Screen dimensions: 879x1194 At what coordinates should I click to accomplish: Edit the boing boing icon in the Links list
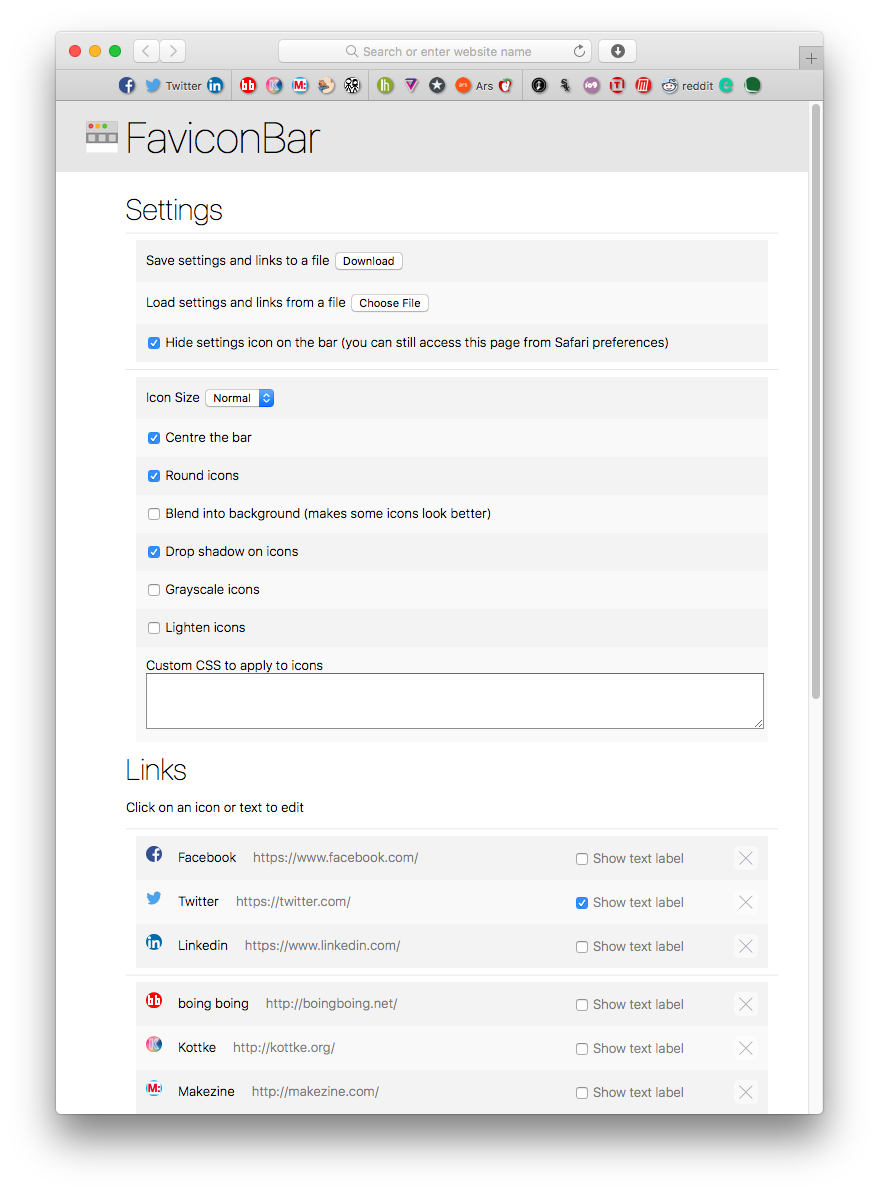[154, 1001]
